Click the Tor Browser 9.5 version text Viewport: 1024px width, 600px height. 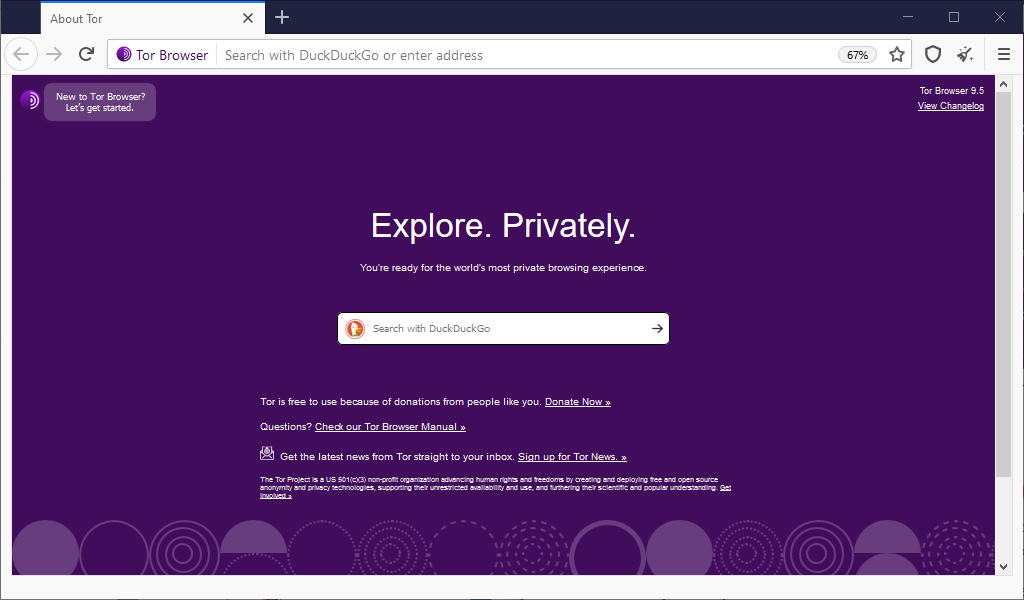click(x=952, y=91)
